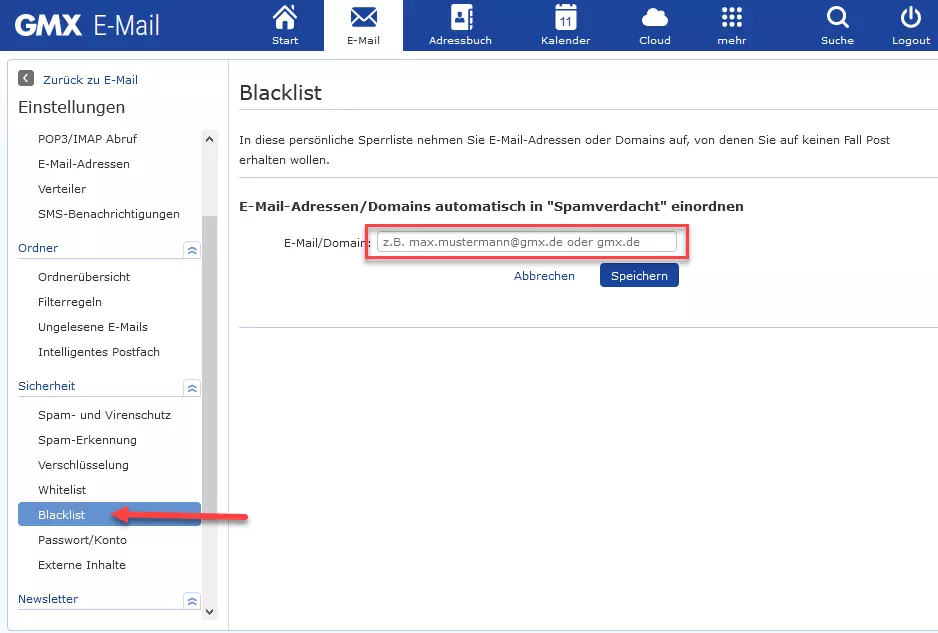Open Ungelesene E-Mails settings

[x=93, y=327]
